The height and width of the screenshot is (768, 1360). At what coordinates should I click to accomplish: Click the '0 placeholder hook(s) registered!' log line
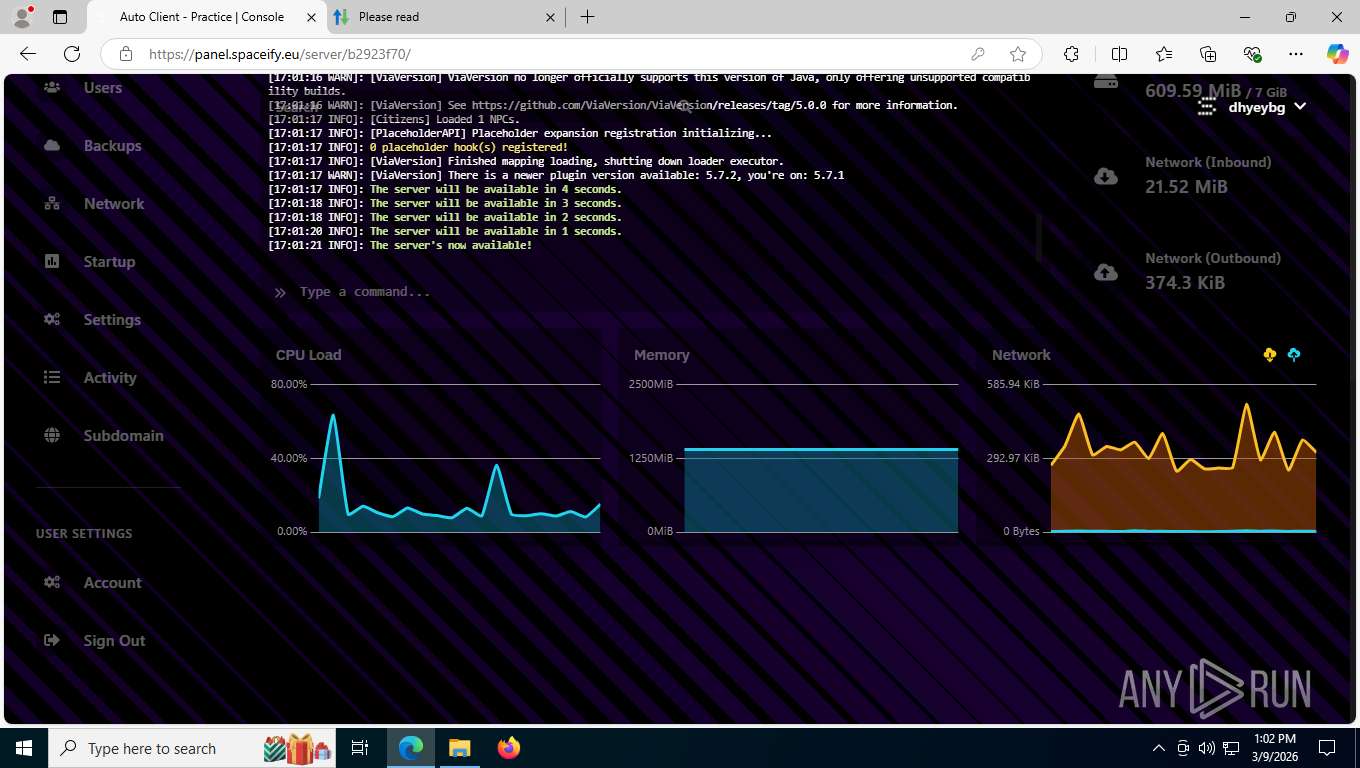click(469, 147)
